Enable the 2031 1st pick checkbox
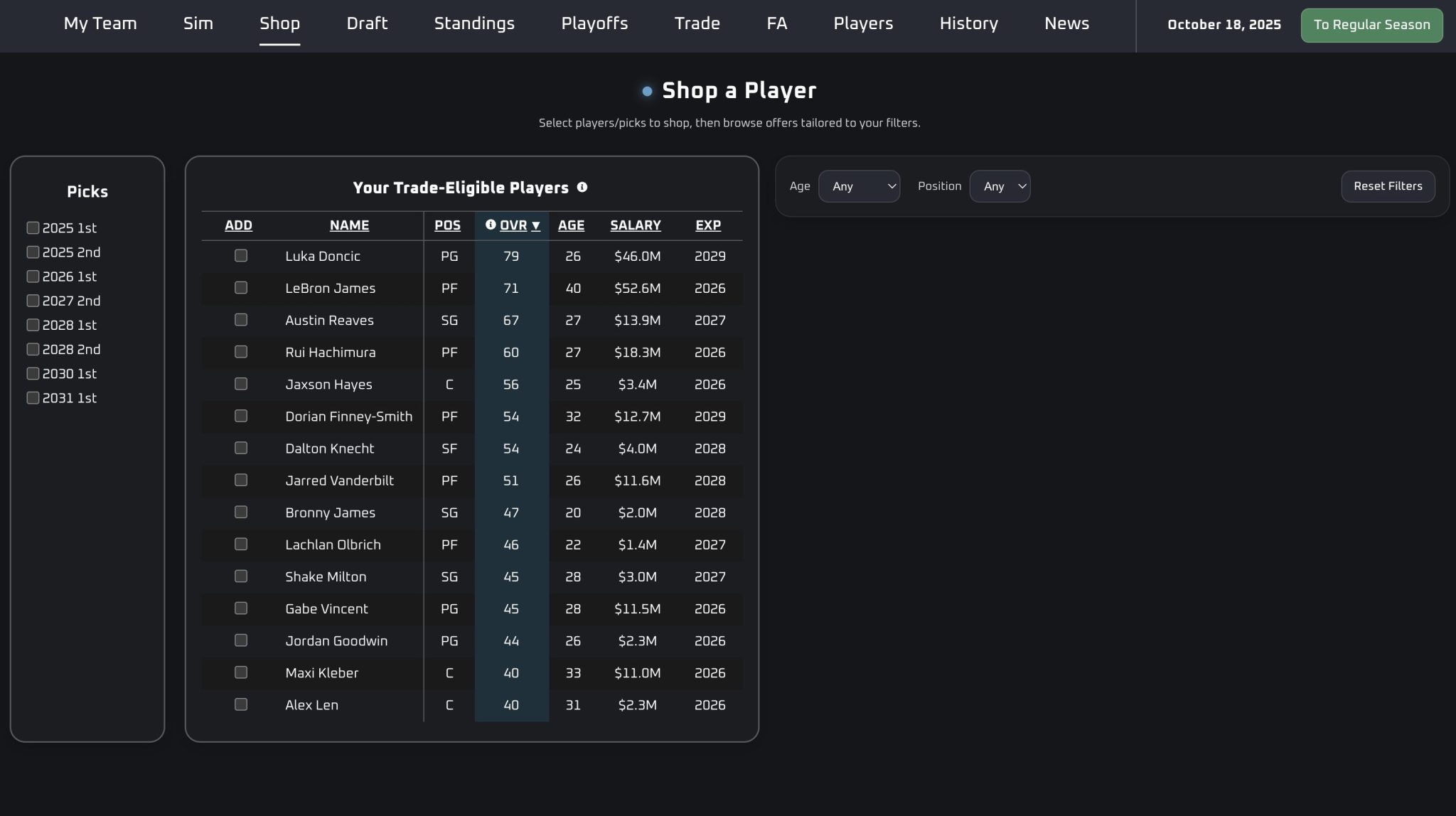 (x=33, y=398)
